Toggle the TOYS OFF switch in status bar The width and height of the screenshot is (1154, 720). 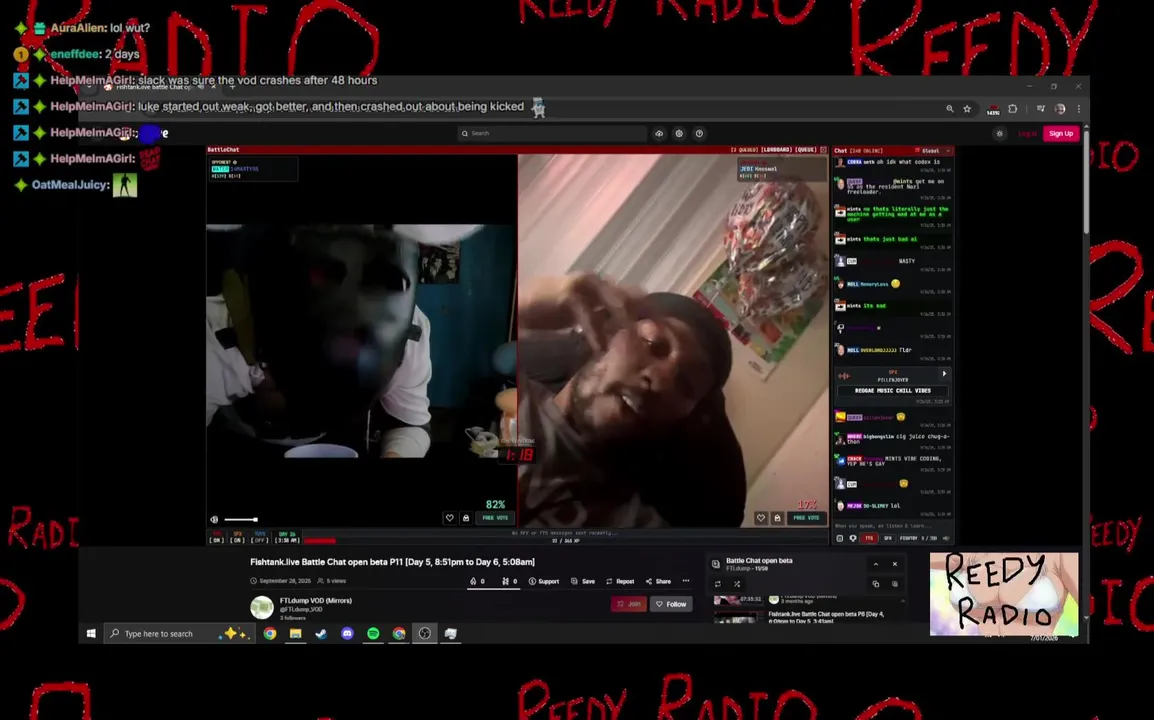coord(259,537)
